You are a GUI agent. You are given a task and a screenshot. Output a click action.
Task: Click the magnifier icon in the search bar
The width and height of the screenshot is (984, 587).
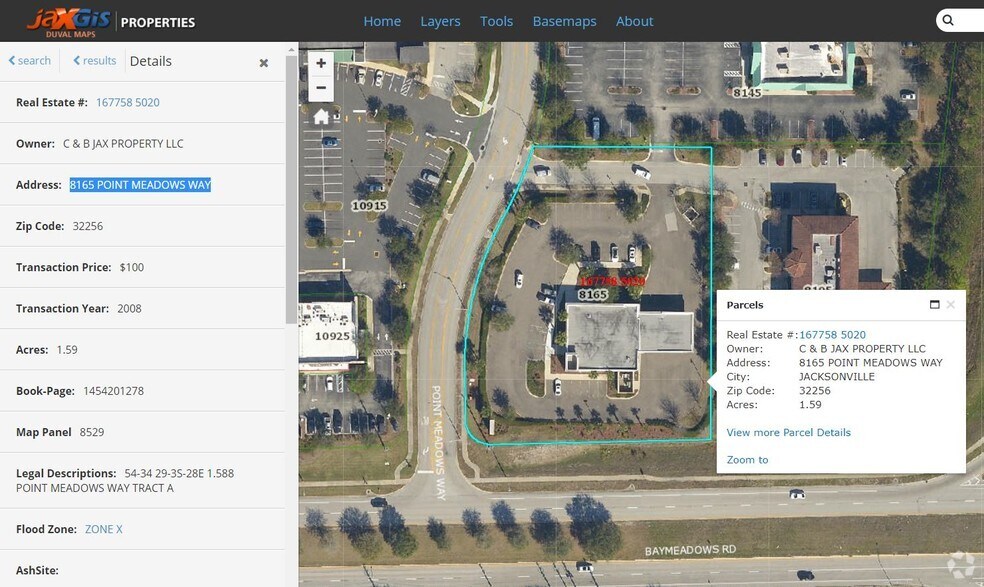tap(946, 20)
